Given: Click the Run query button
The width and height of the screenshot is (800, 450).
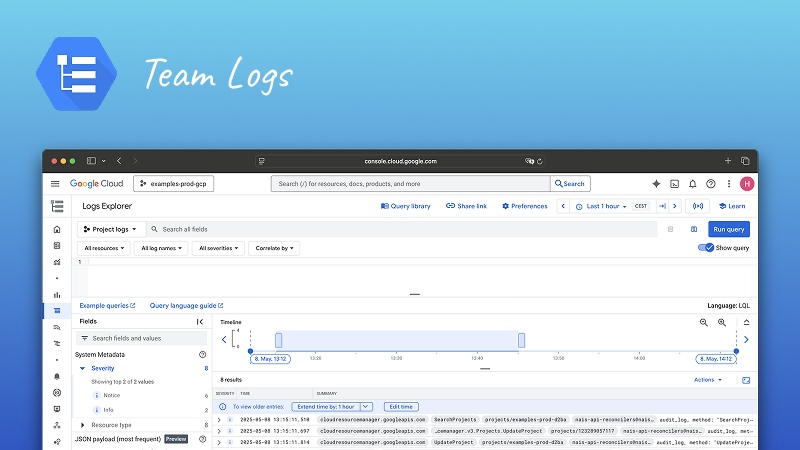Looking at the screenshot, I should (x=729, y=229).
